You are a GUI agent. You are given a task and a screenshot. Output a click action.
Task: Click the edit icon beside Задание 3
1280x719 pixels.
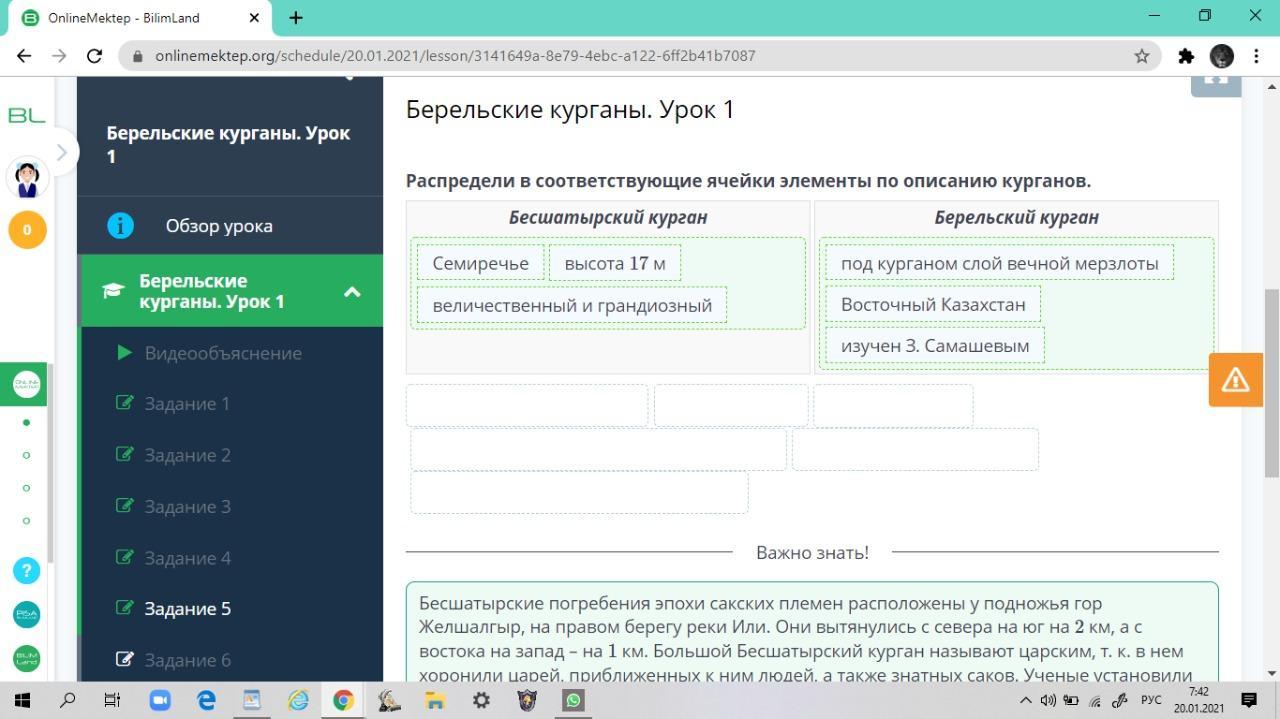[x=124, y=506]
